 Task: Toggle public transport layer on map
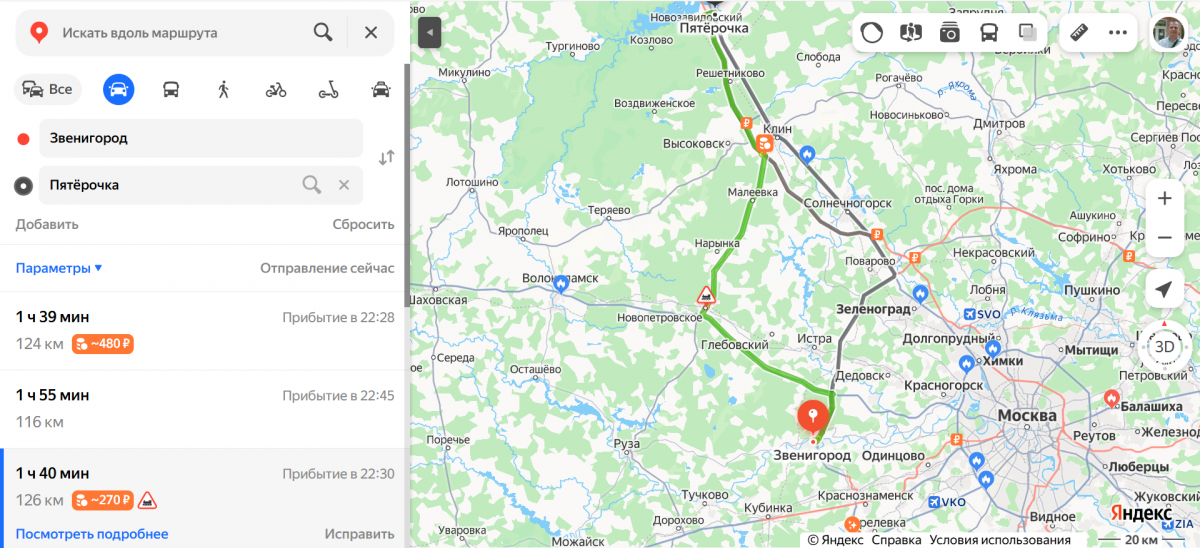[x=988, y=32]
